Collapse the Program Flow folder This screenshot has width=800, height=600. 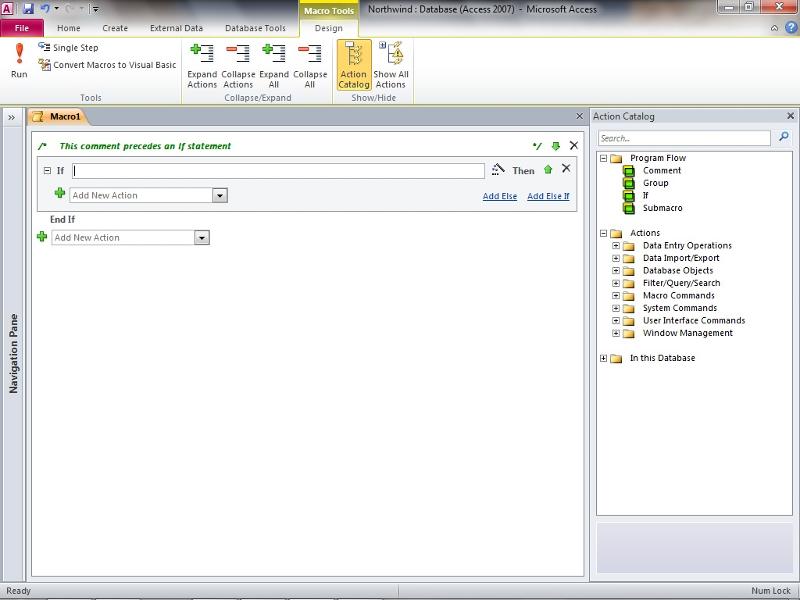(x=604, y=158)
